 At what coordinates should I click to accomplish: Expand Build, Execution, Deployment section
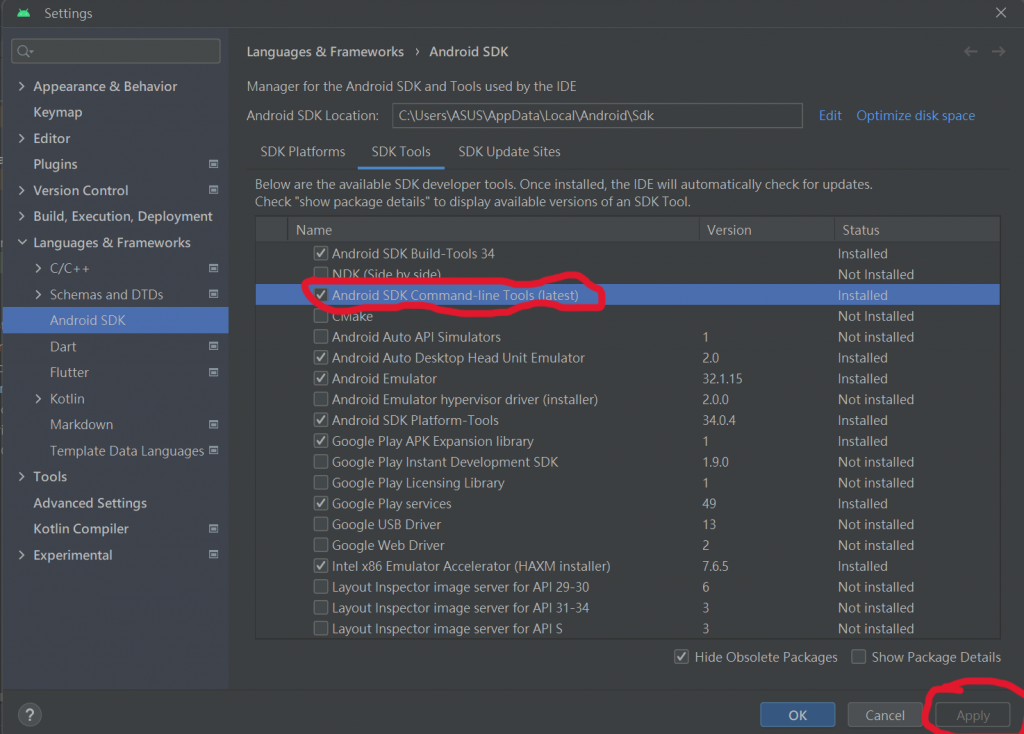click(x=22, y=216)
